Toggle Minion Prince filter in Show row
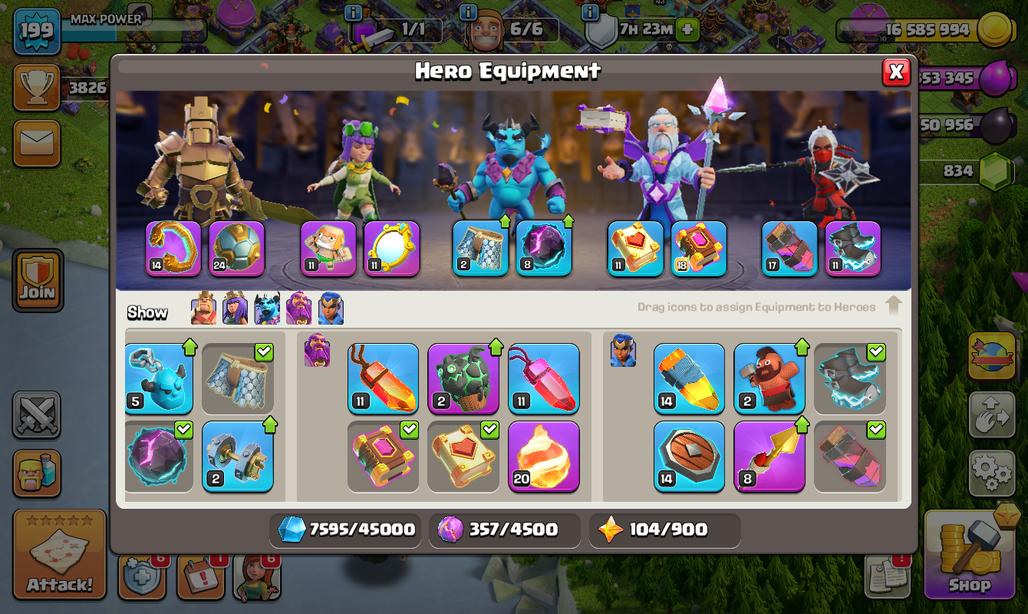 [267, 309]
